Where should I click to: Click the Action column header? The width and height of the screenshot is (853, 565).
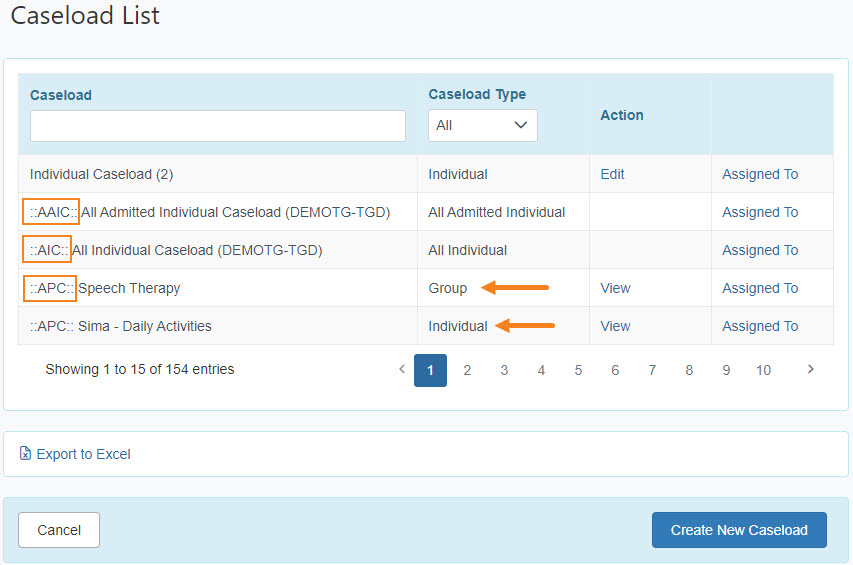pos(622,115)
